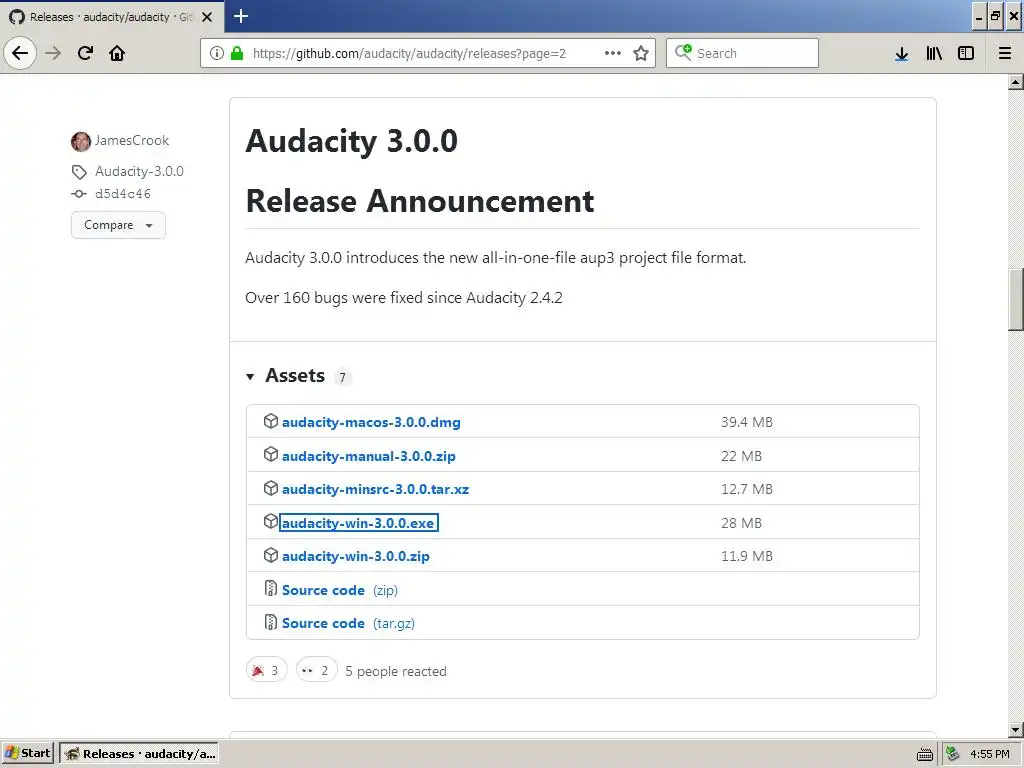
Task: Go back to the previous page
Action: (x=20, y=53)
